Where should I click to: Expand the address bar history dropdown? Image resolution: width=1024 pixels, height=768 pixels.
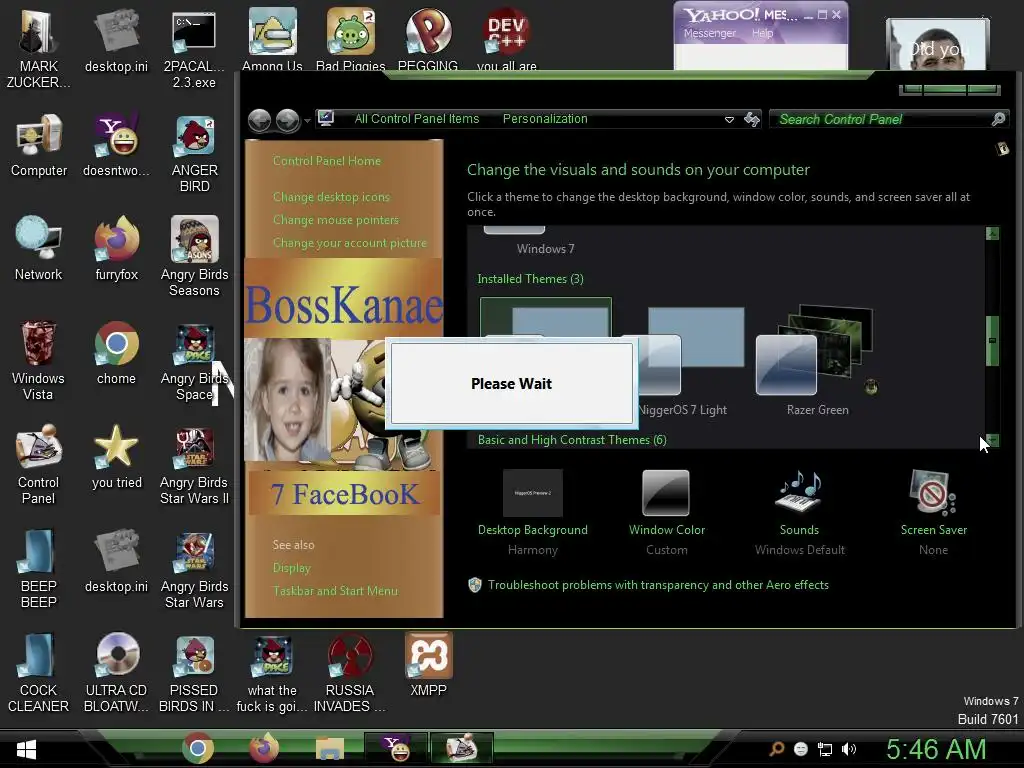coord(729,120)
